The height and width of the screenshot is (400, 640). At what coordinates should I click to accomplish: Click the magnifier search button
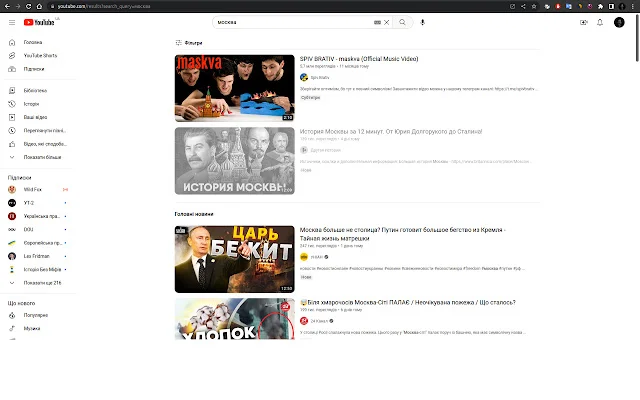tap(402, 22)
